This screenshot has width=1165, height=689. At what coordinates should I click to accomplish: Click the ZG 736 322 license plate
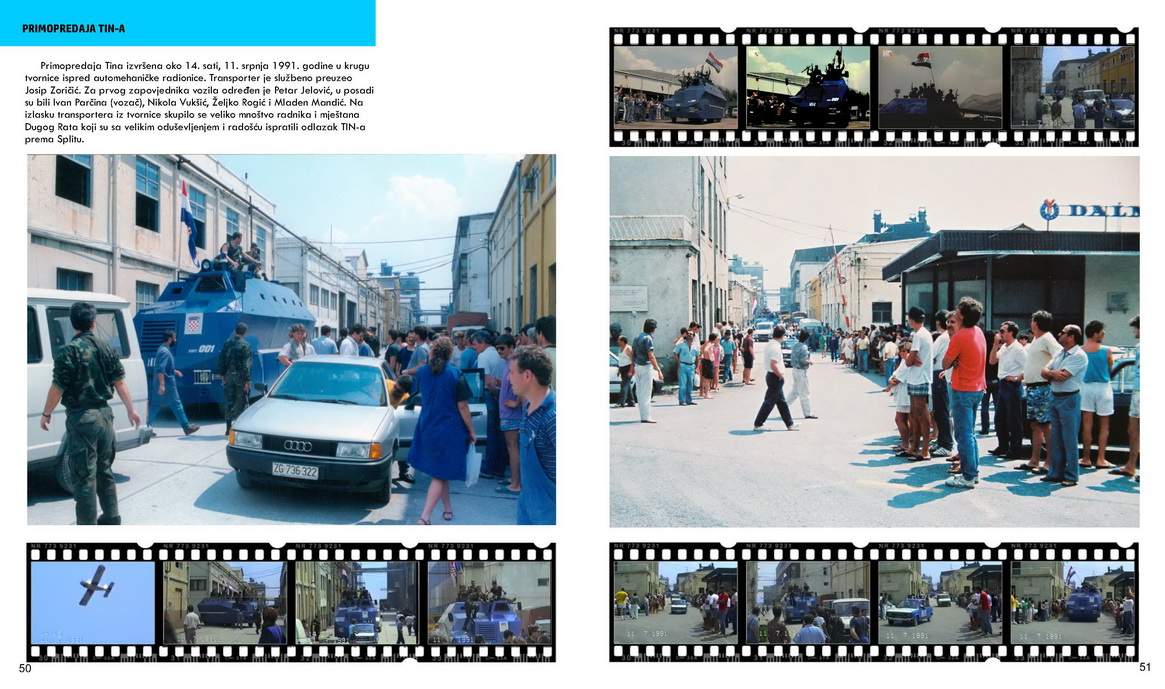click(x=294, y=470)
